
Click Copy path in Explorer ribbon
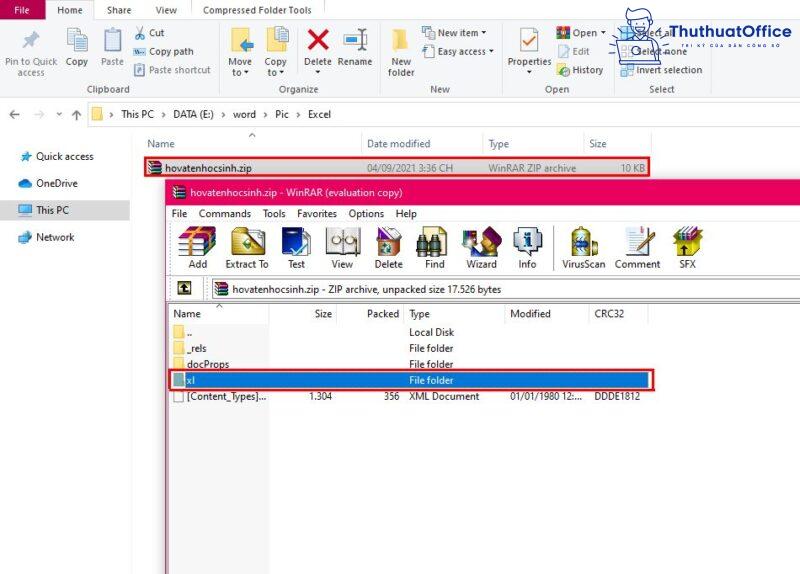pyautogui.click(x=163, y=52)
